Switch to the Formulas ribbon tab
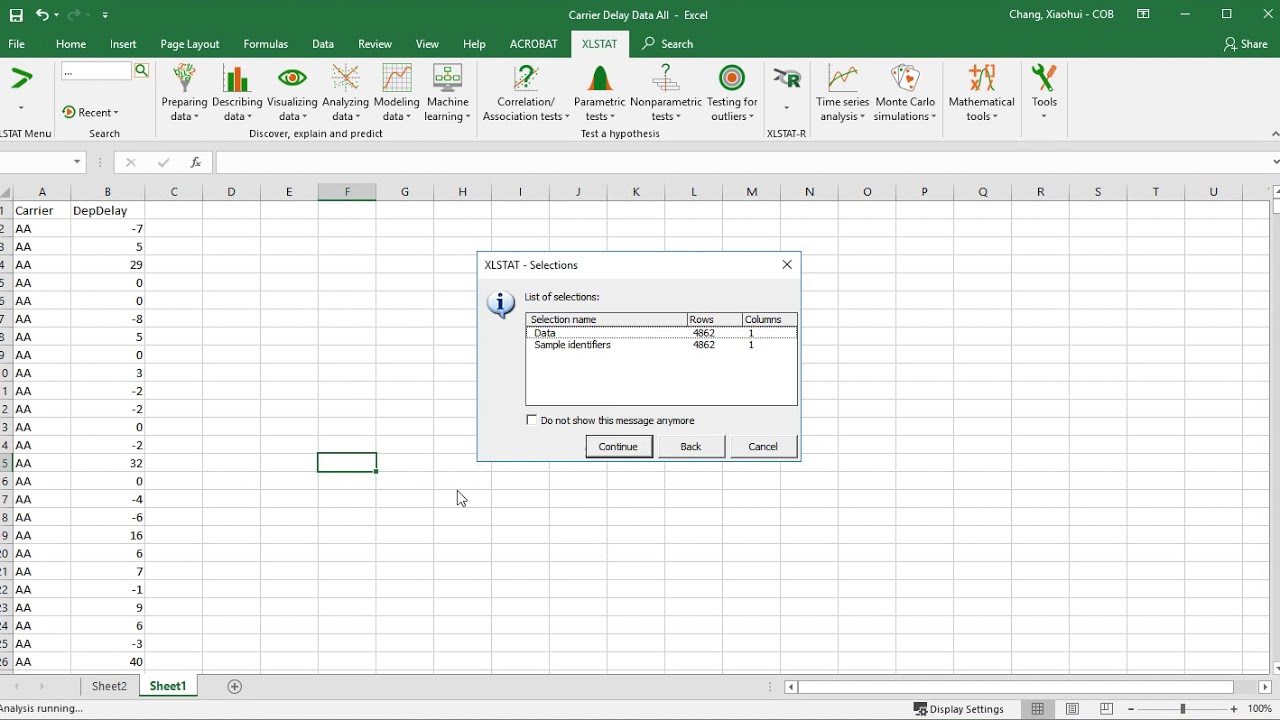The height and width of the screenshot is (720, 1280). click(x=265, y=44)
